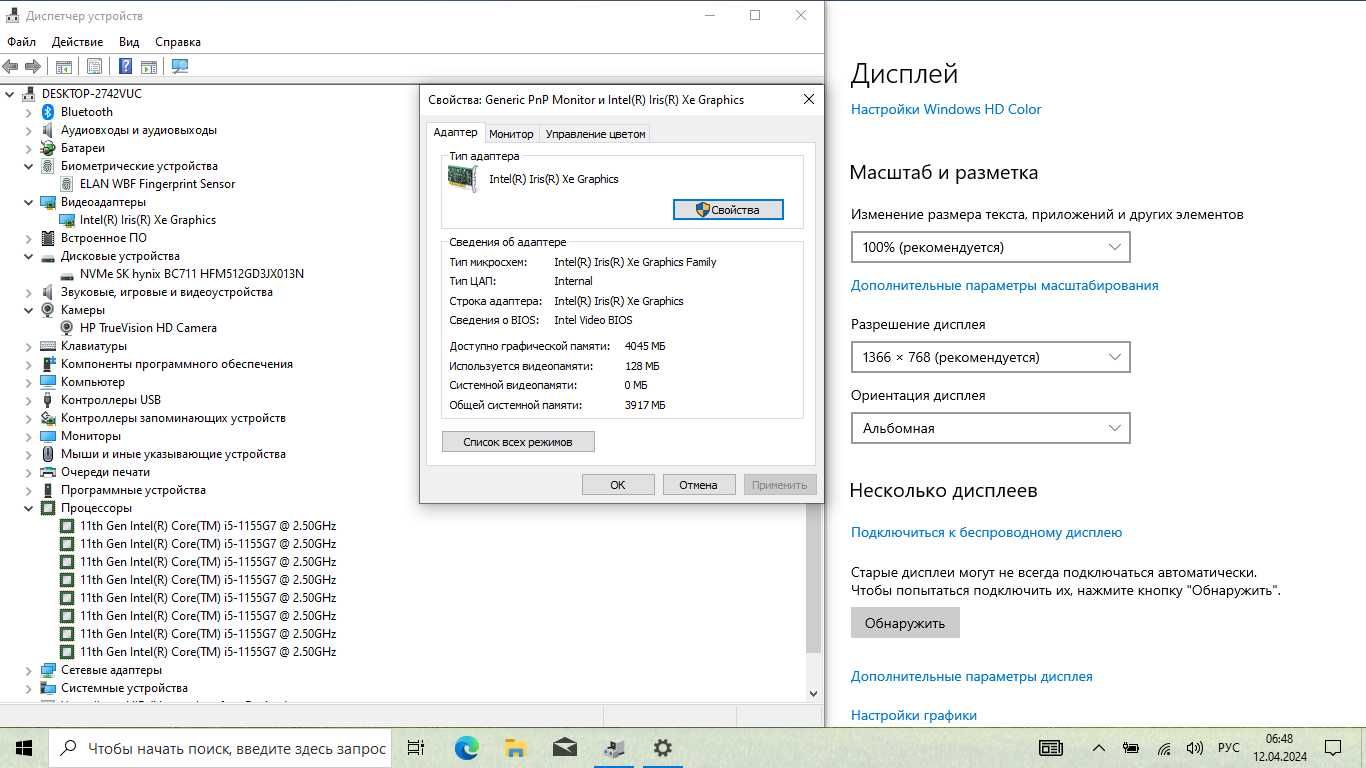Image resolution: width=1366 pixels, height=768 pixels.
Task: Click the Scan for hardware changes monitor icon
Action: click(180, 66)
